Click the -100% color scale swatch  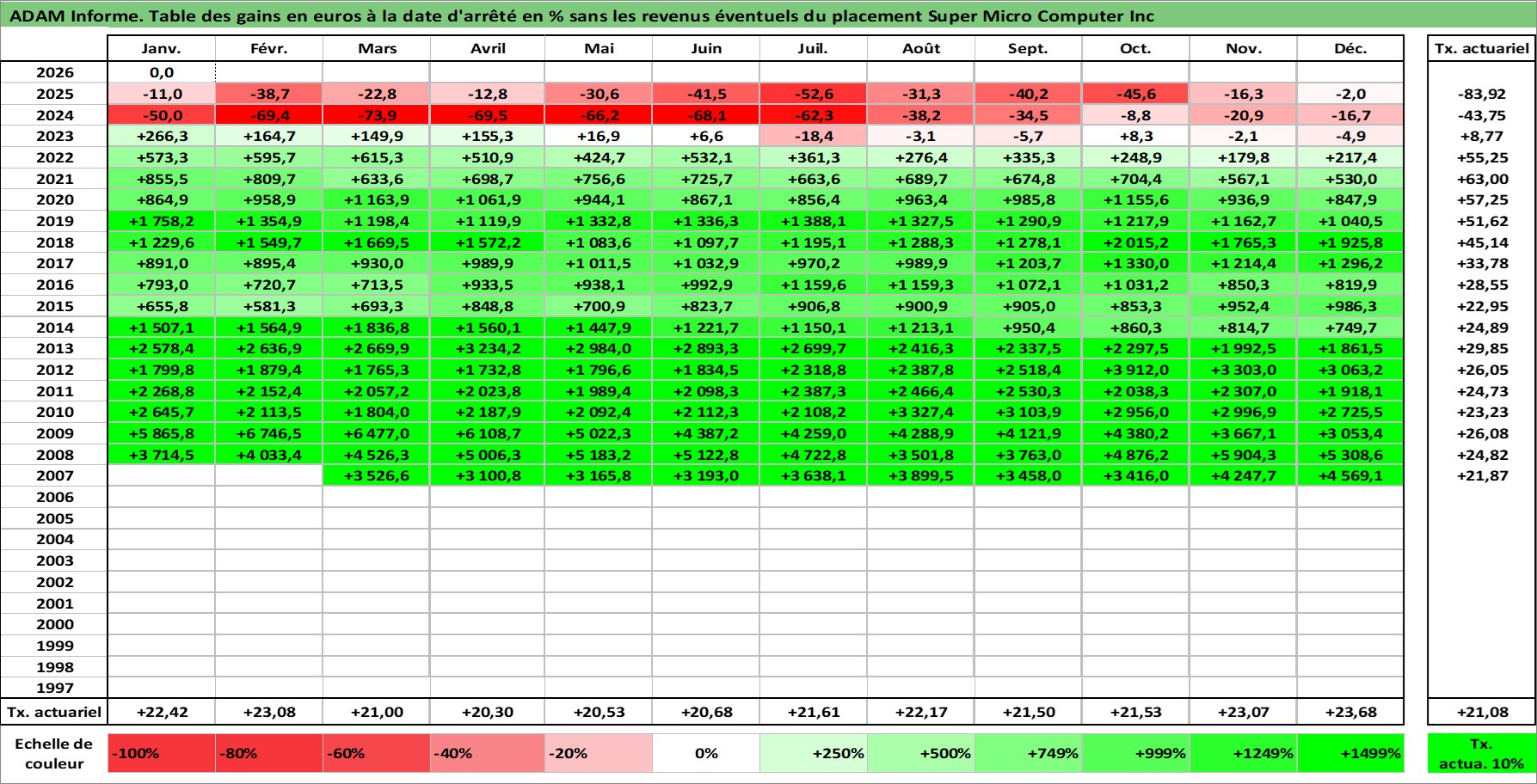pos(162,753)
